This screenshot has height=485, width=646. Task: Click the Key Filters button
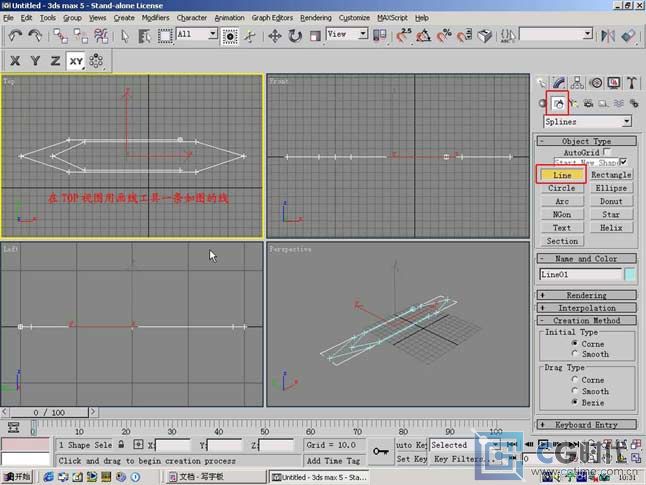[463, 459]
